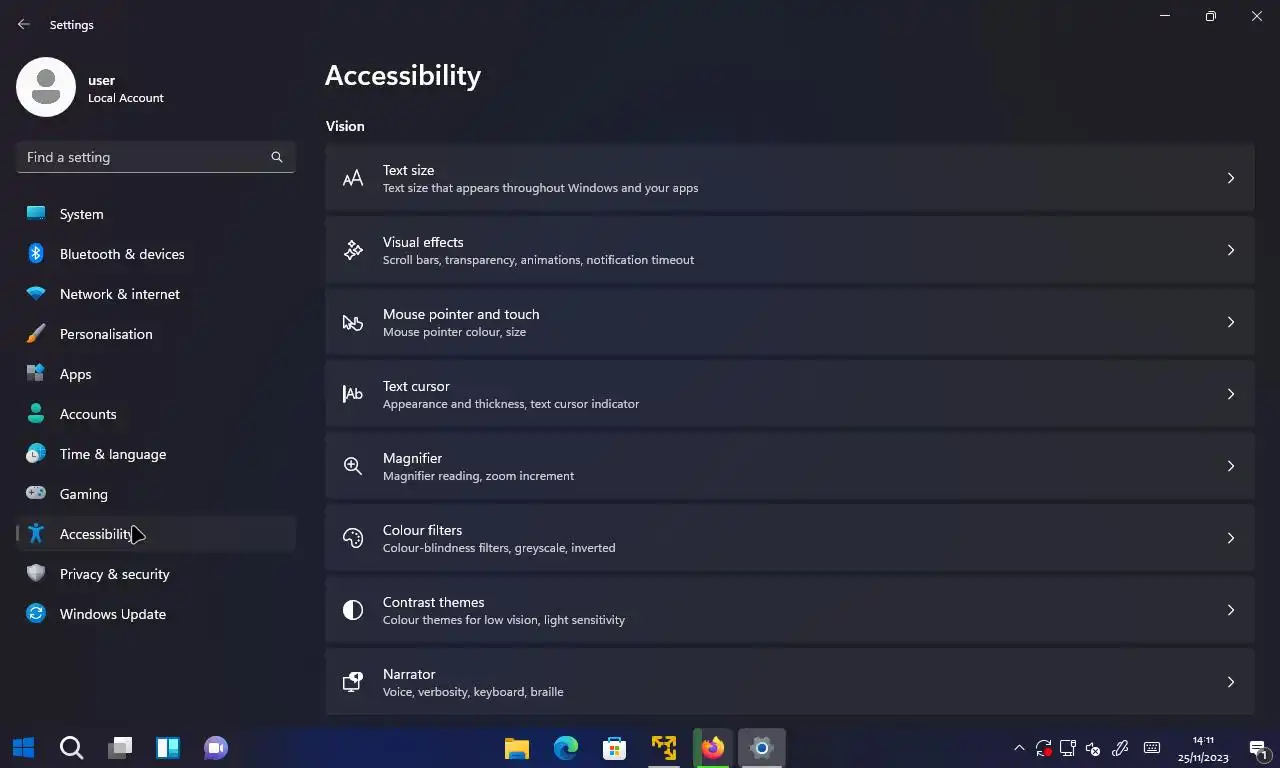This screenshot has width=1280, height=768.
Task: Open the clock and date 14:11
Action: click(1203, 748)
